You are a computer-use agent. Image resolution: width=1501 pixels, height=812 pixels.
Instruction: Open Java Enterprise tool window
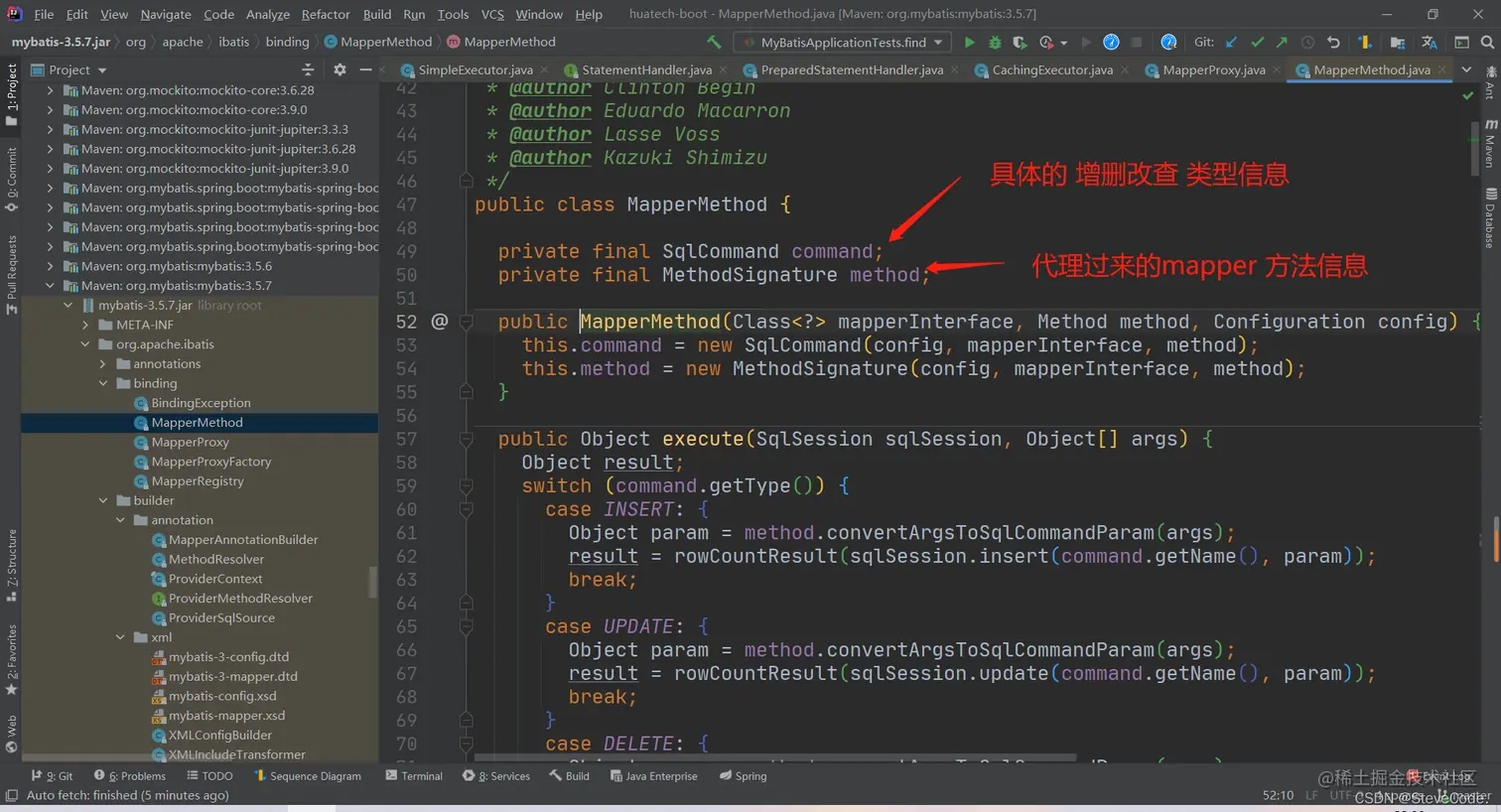pyautogui.click(x=653, y=776)
